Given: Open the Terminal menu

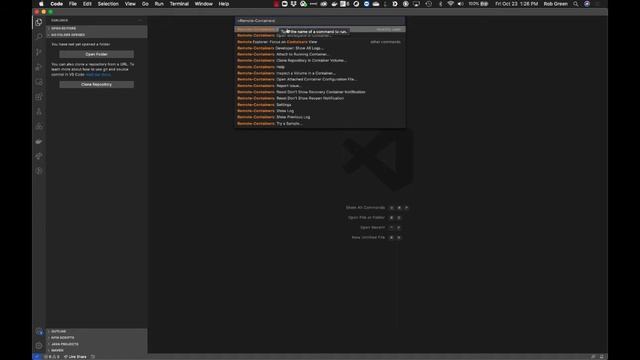Looking at the screenshot, I should coord(179,4).
